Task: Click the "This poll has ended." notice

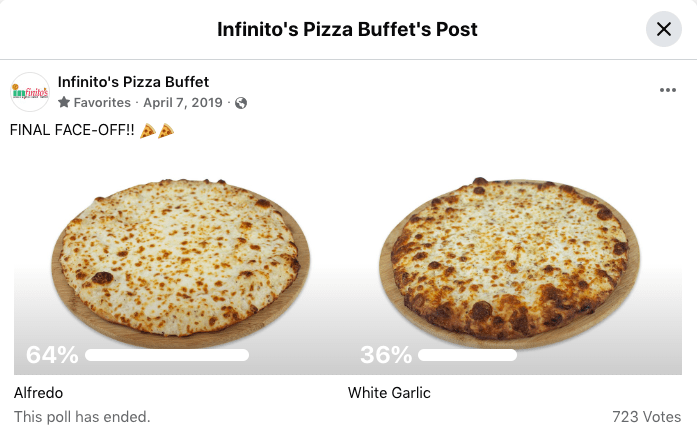Action: click(82, 417)
